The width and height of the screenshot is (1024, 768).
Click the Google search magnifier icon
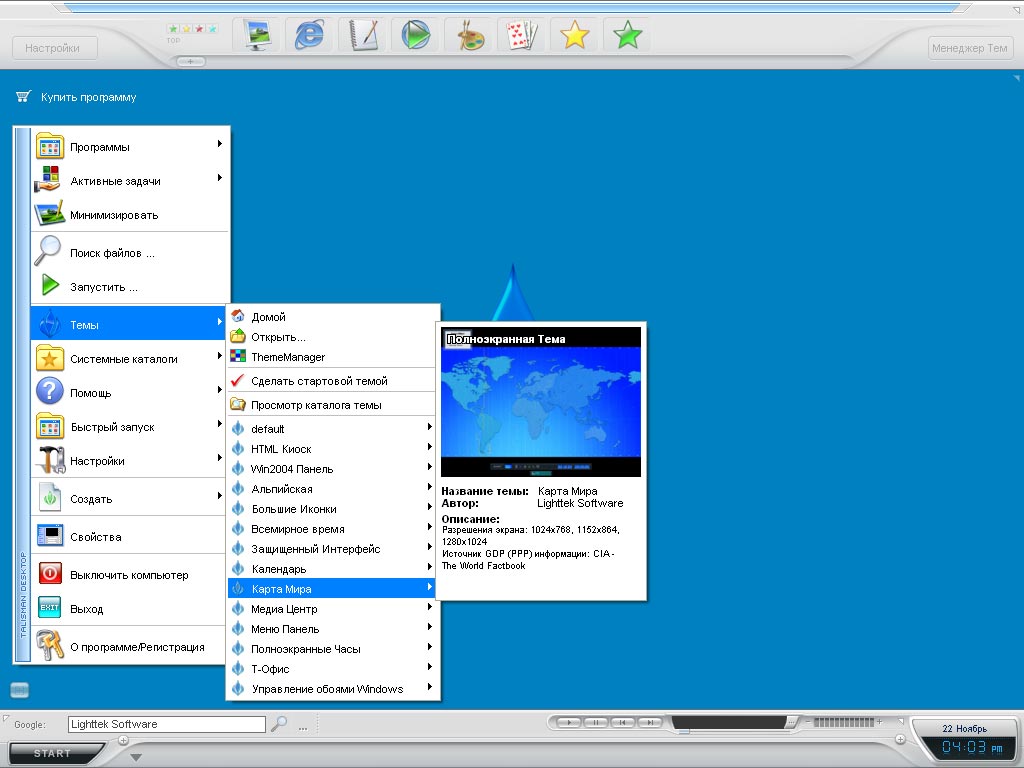tap(279, 724)
